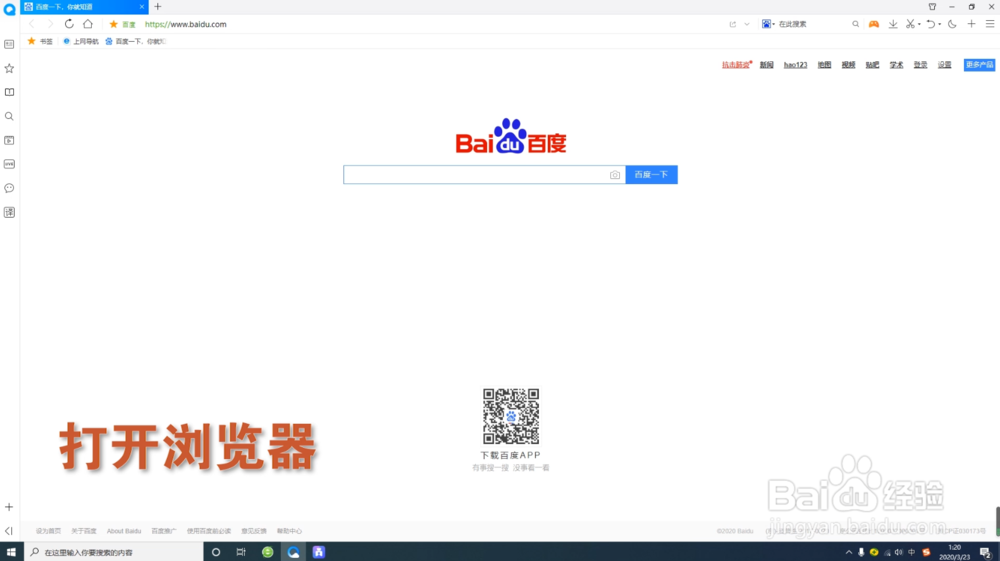
Task: Open the About Baidu footer link
Action: pos(124,531)
